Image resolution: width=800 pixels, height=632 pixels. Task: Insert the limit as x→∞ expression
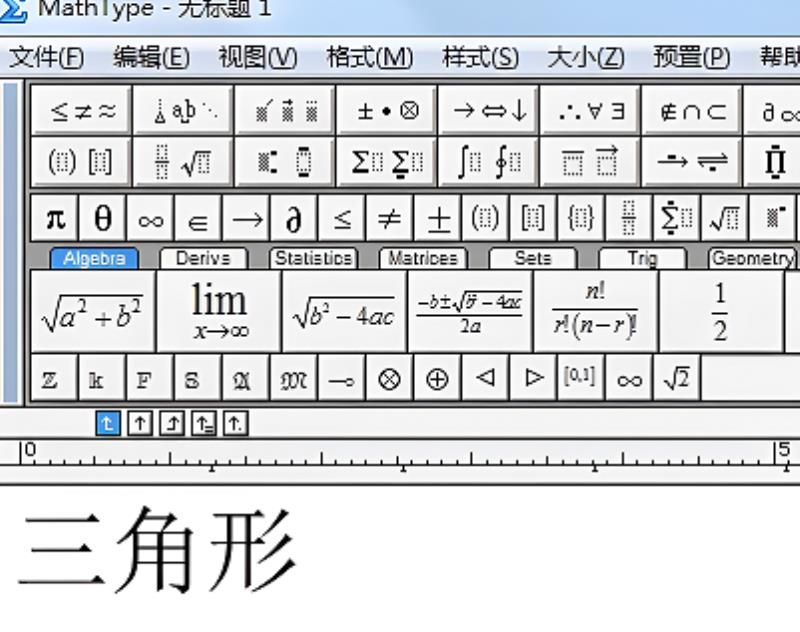pyautogui.click(x=219, y=312)
